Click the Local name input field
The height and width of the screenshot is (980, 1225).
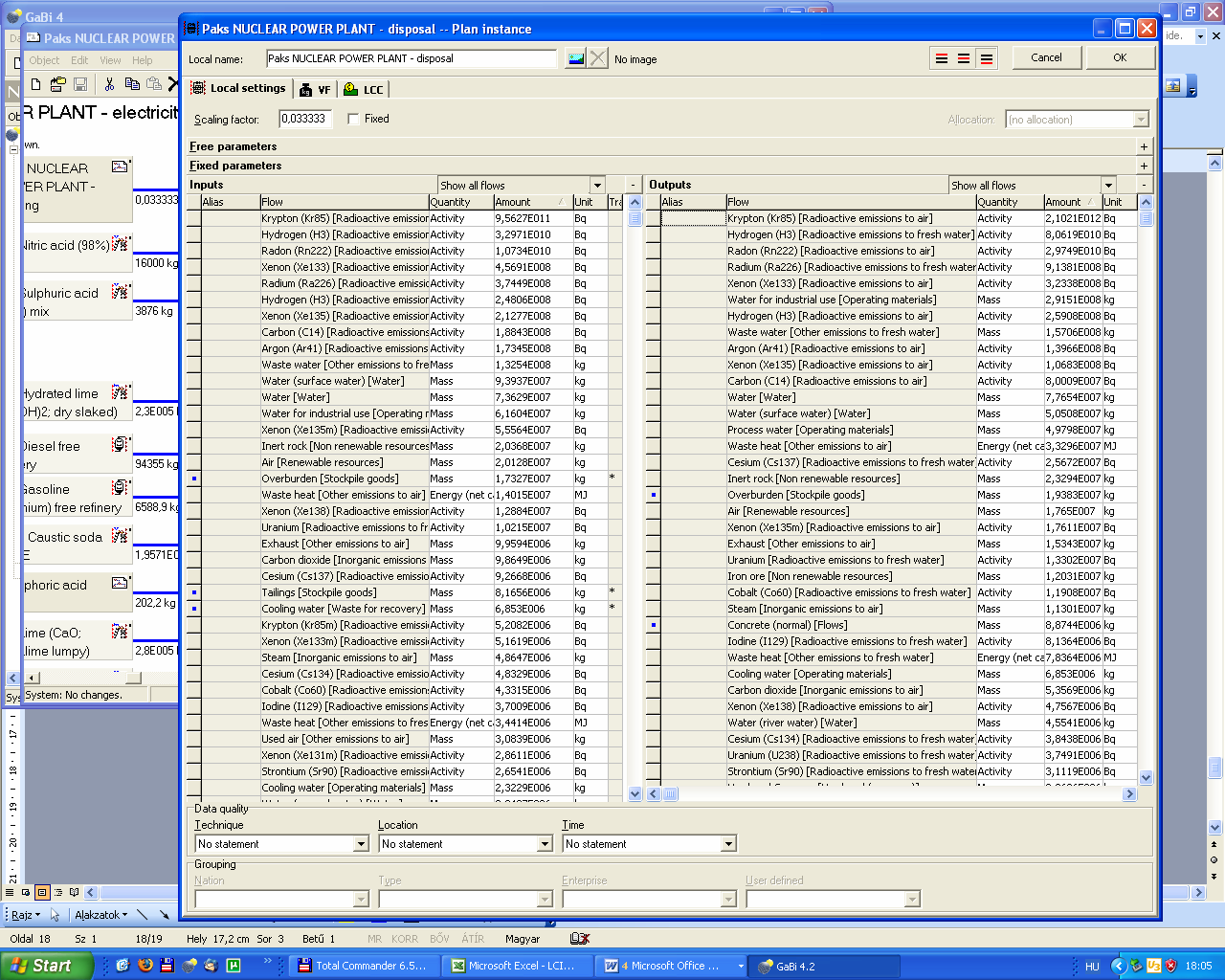(x=412, y=58)
